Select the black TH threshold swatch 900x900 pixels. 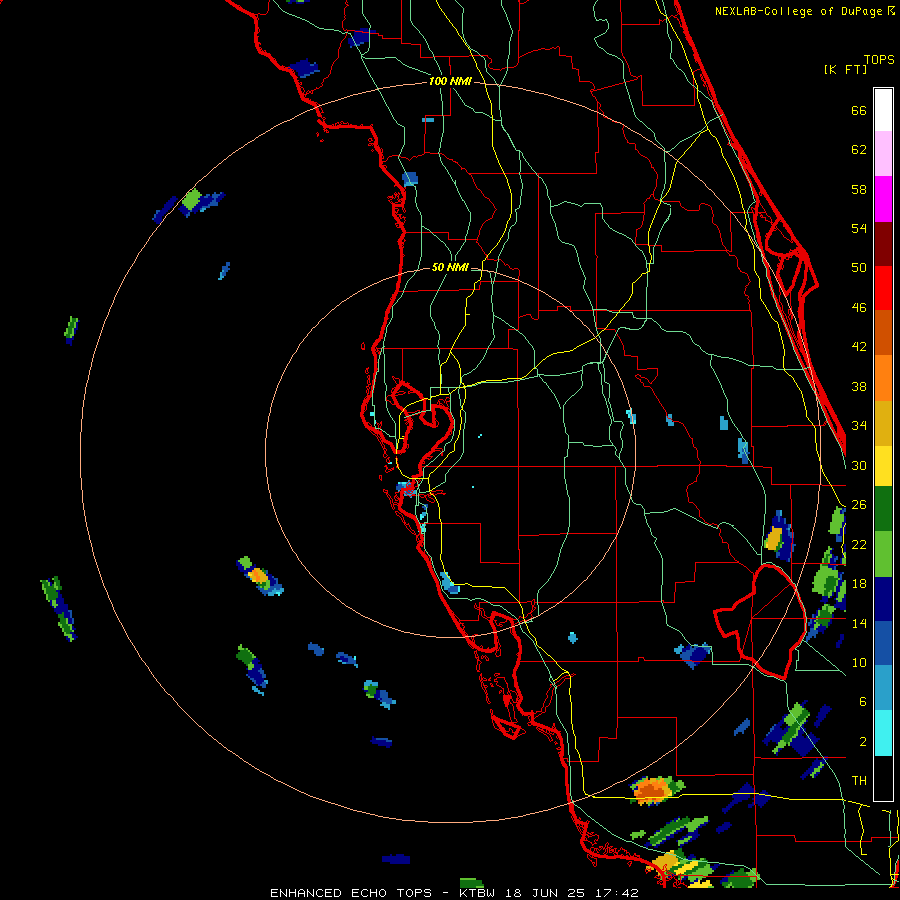[883, 778]
